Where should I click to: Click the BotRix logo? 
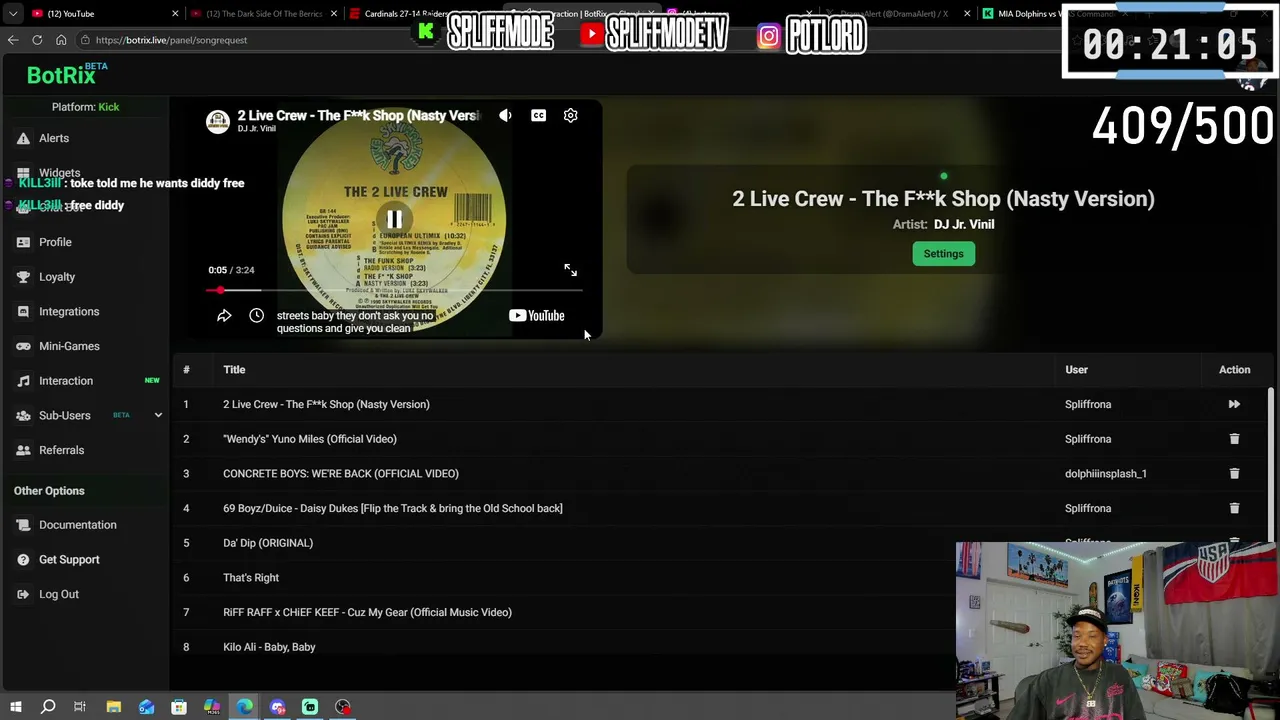(x=61, y=75)
